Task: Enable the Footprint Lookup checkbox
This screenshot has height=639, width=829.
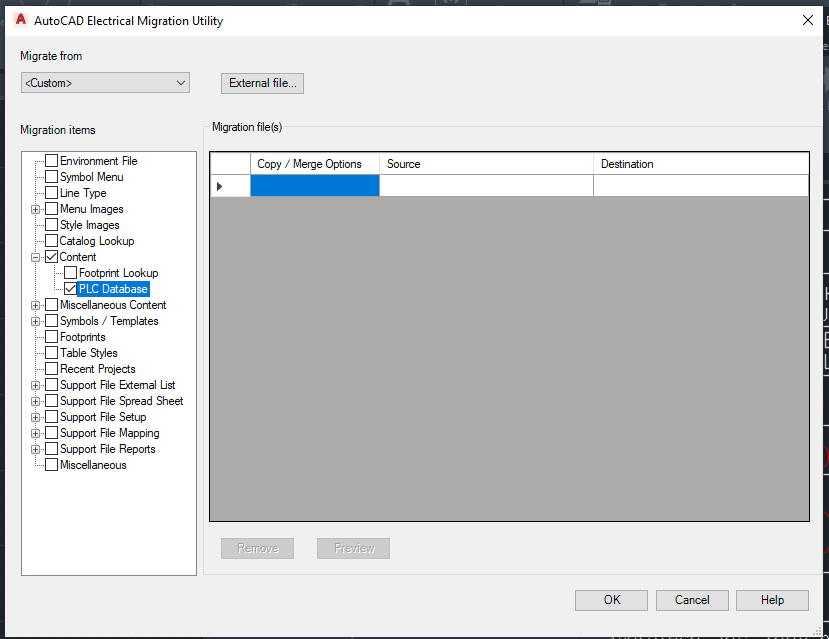Action: click(x=70, y=273)
